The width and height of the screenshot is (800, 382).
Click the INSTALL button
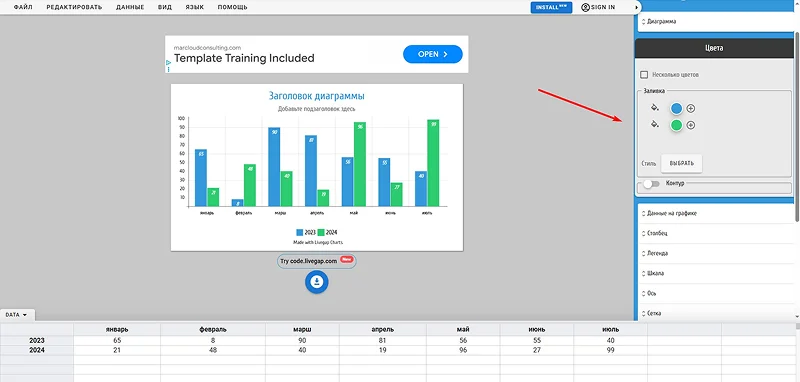coord(551,7)
